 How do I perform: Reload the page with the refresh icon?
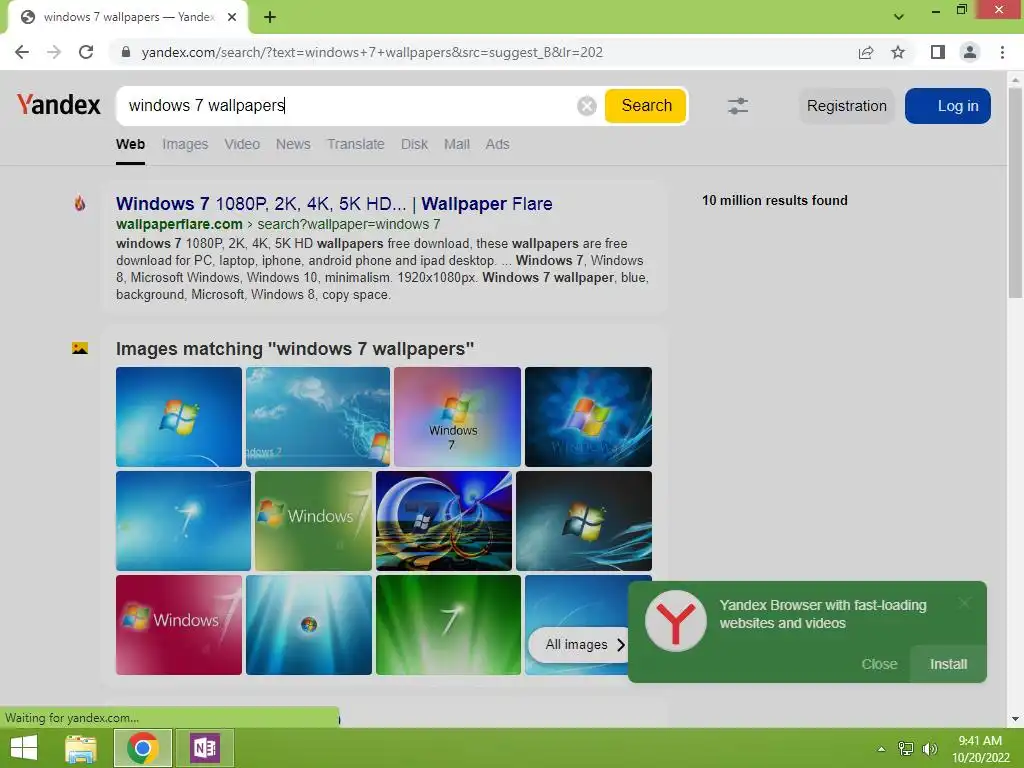86,52
